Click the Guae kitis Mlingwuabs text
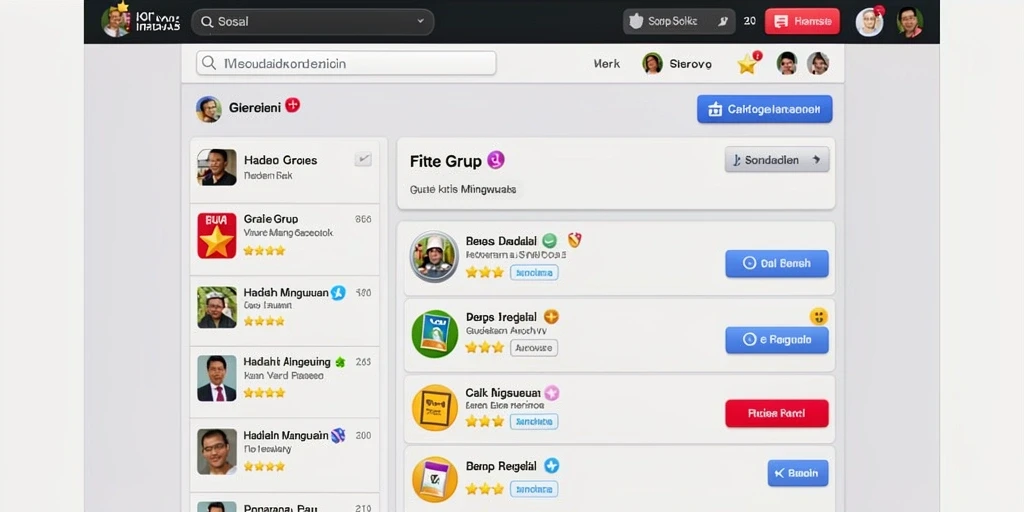The height and width of the screenshot is (512, 1024). point(463,189)
